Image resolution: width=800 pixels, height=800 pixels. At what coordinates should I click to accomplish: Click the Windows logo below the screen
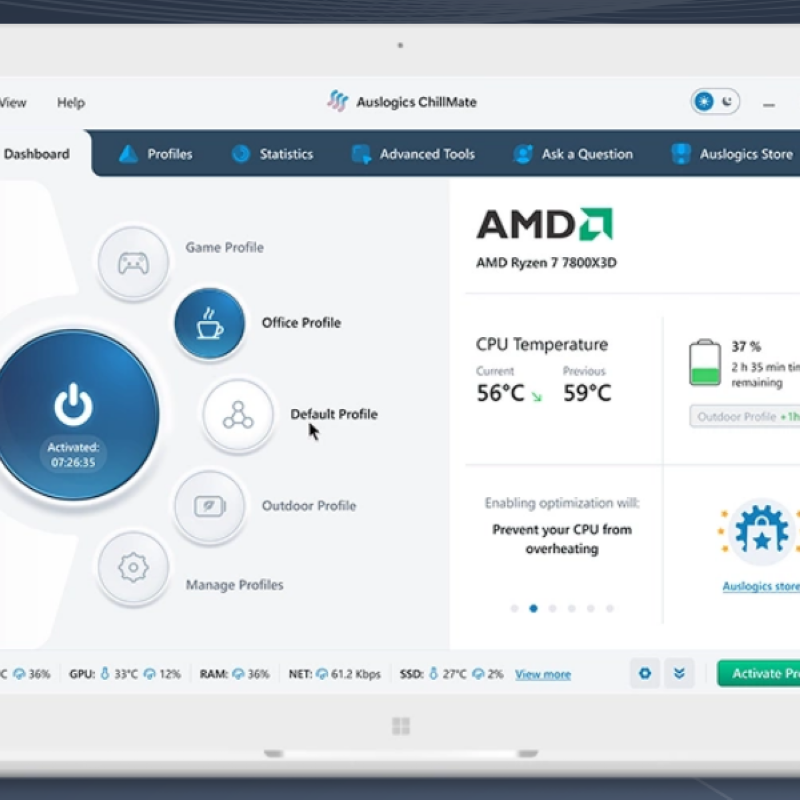click(401, 726)
